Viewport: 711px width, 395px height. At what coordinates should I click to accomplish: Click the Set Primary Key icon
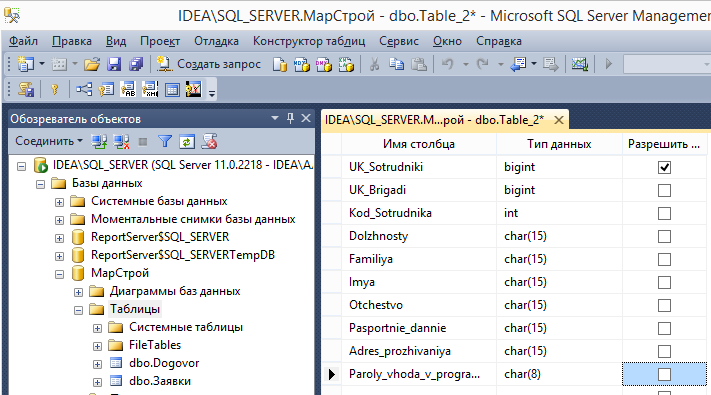[x=55, y=89]
